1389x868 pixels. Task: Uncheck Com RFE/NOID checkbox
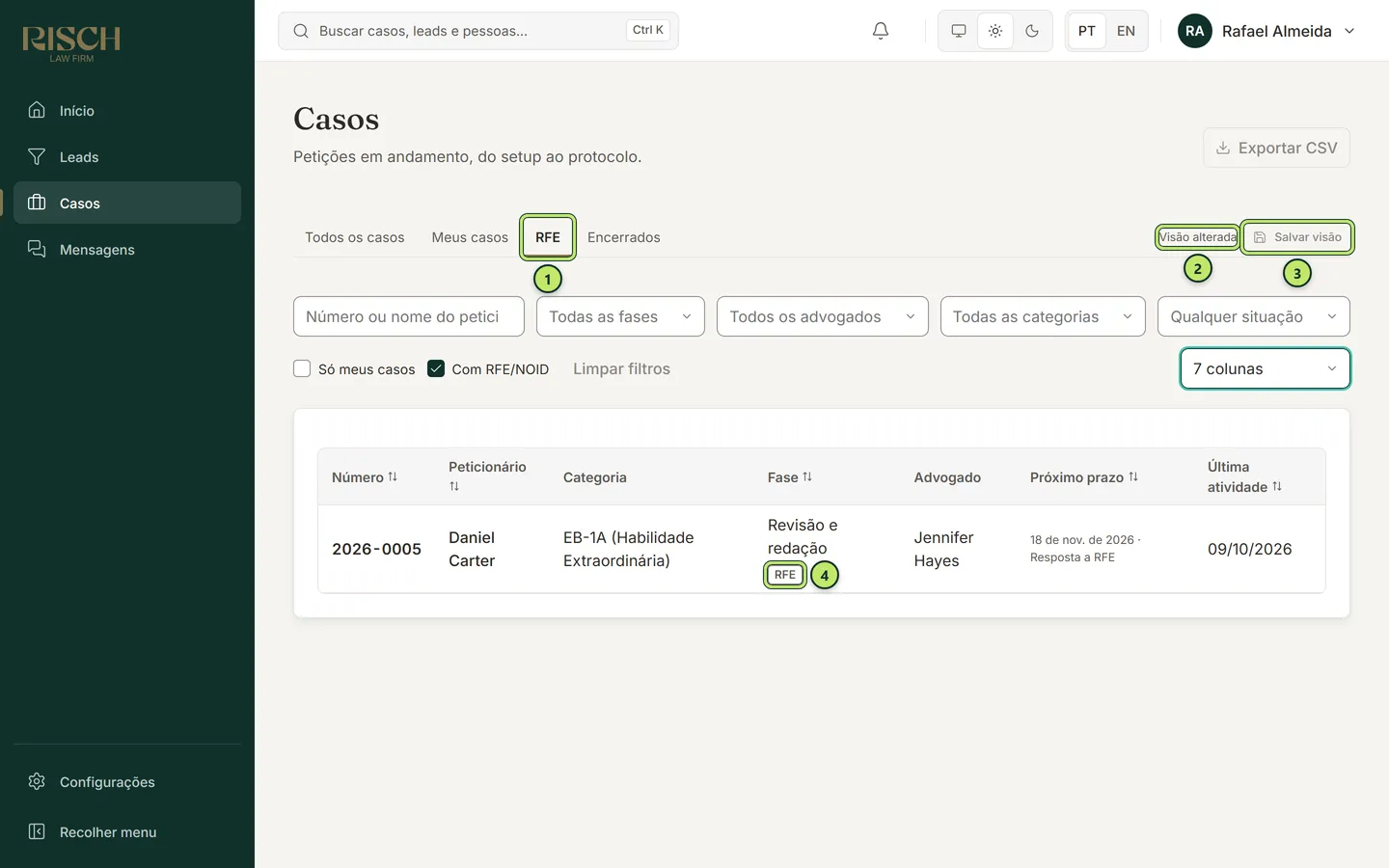click(x=436, y=368)
